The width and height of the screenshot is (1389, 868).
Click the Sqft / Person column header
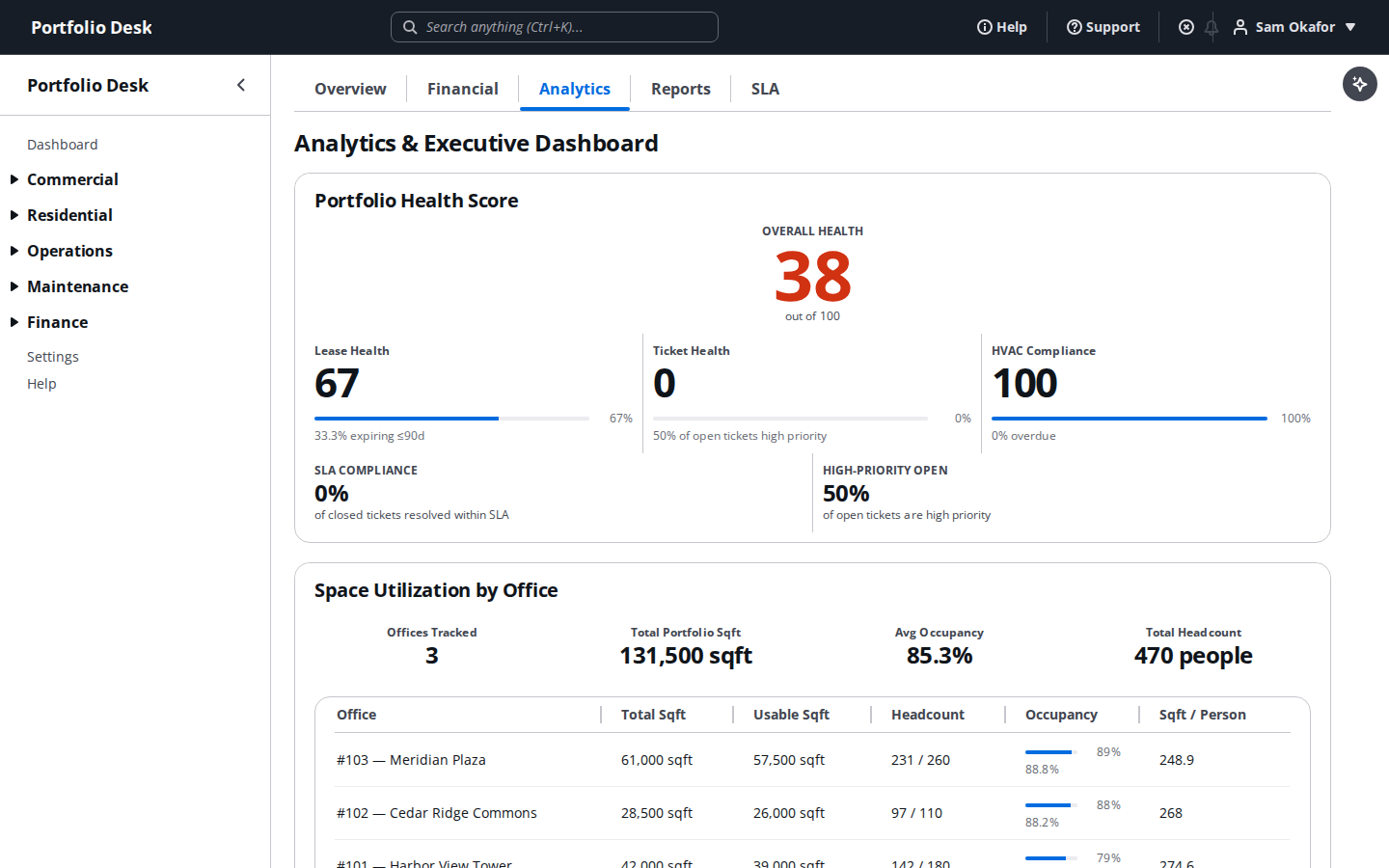coord(1203,715)
